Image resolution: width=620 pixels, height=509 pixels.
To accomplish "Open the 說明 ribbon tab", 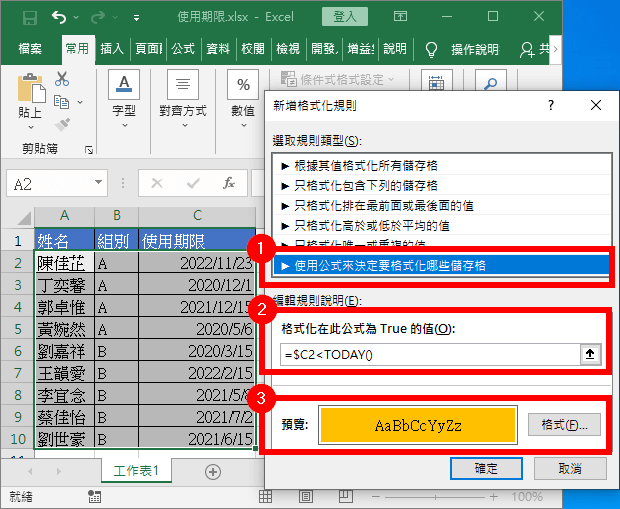I will [x=395, y=49].
